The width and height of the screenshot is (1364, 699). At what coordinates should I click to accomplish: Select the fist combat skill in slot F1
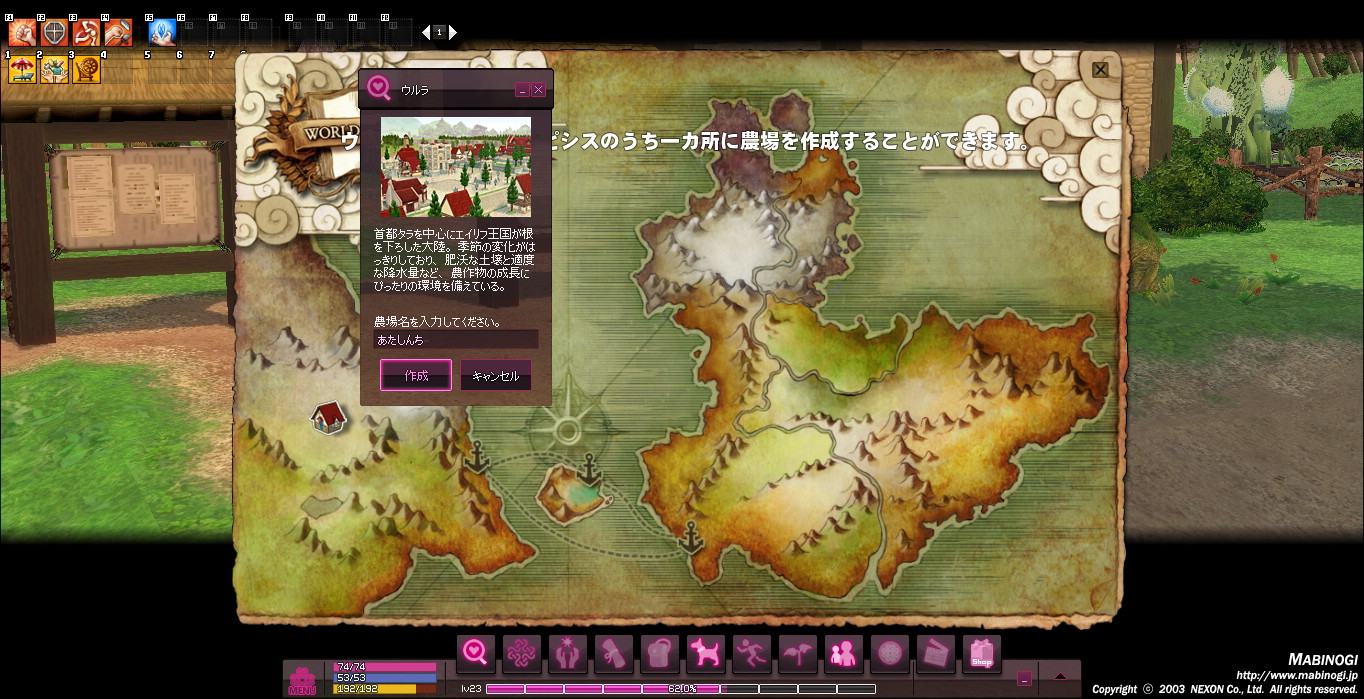[x=21, y=32]
